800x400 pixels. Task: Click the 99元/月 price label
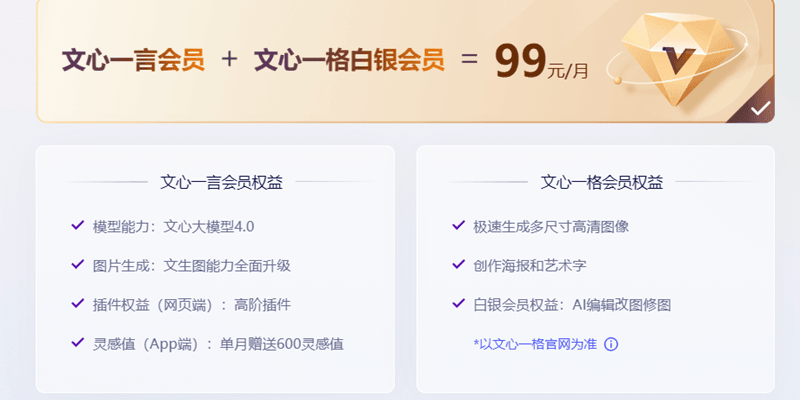(541, 62)
